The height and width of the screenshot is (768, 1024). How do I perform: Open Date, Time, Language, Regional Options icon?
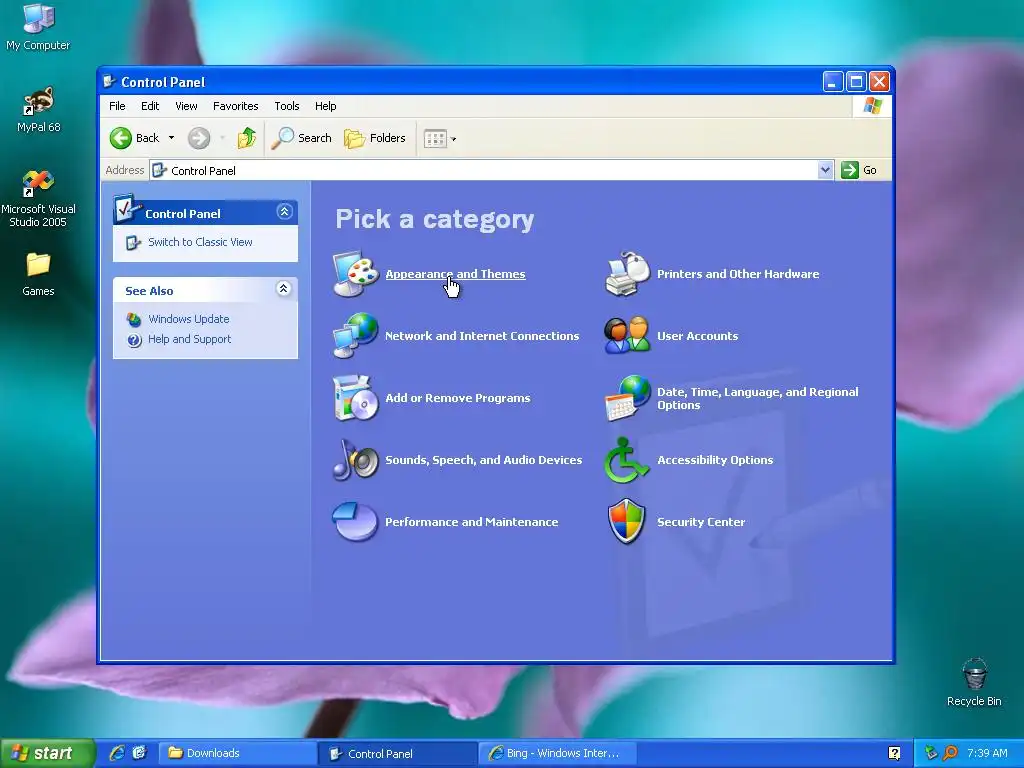tap(628, 398)
